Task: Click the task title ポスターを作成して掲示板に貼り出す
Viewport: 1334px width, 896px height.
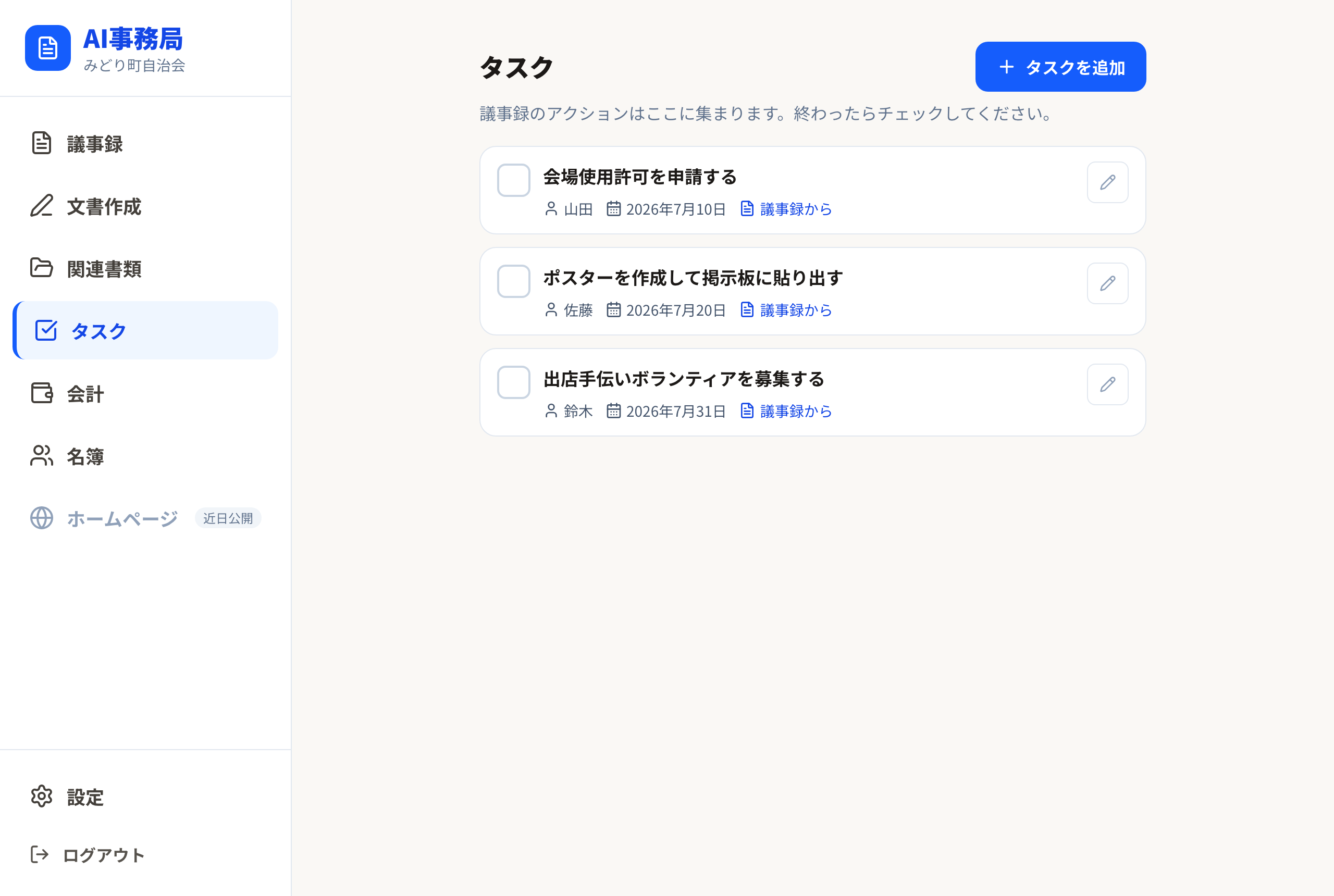Action: click(693, 278)
